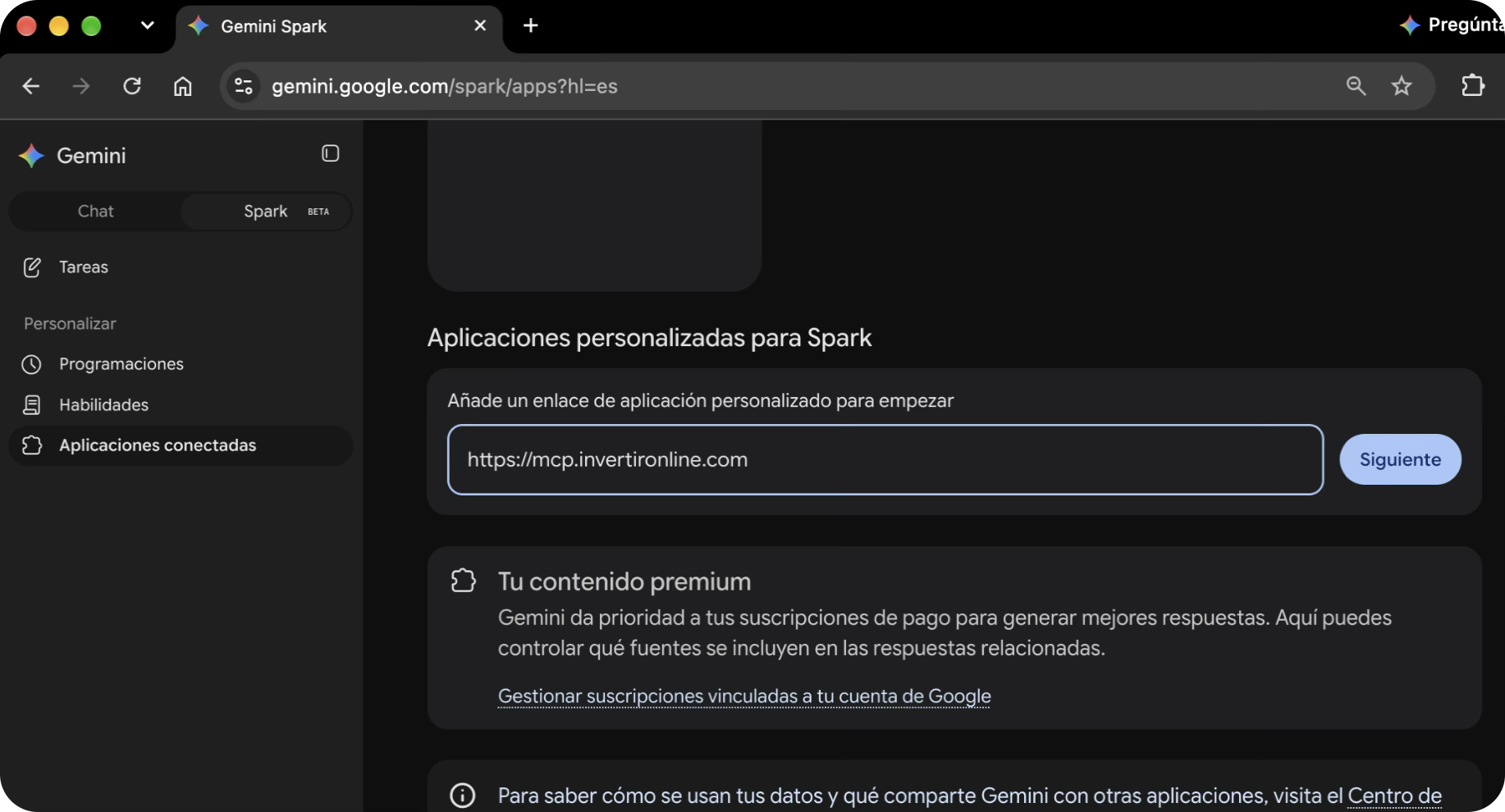Click the browser back arrow
Viewport: 1505px width, 812px height.
click(31, 86)
